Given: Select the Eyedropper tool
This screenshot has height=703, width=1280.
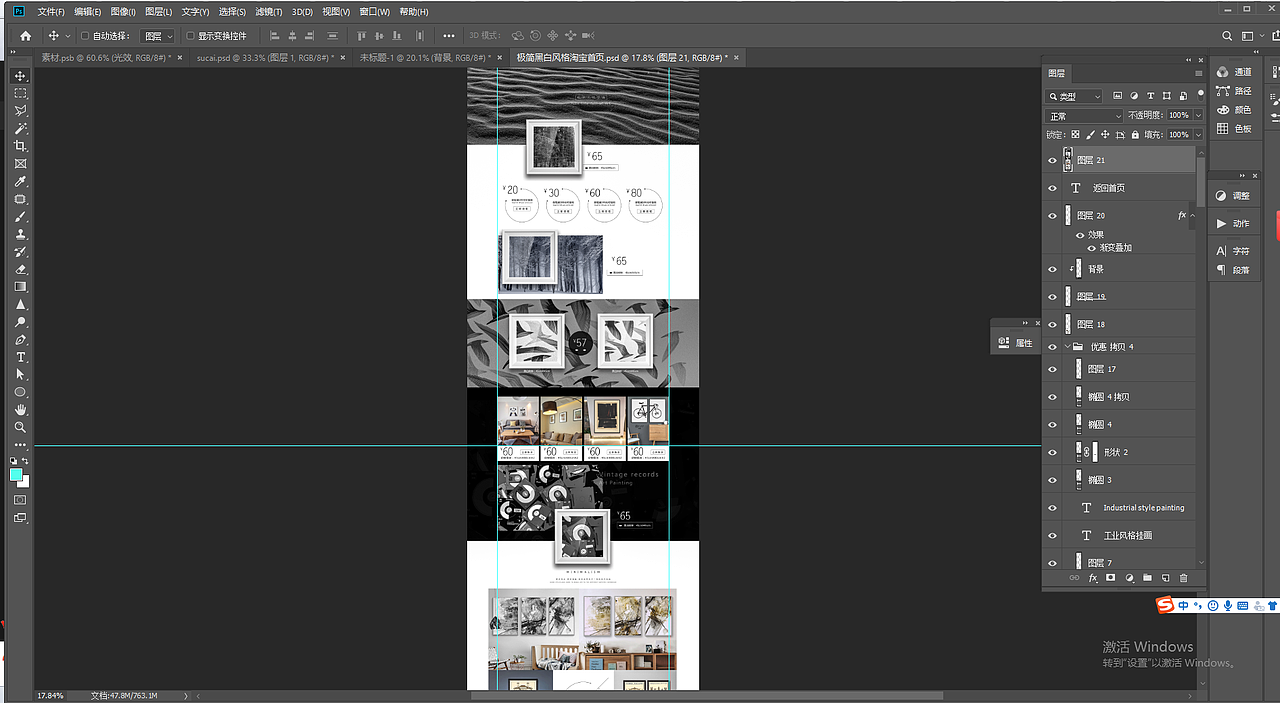Looking at the screenshot, I should click(x=20, y=181).
